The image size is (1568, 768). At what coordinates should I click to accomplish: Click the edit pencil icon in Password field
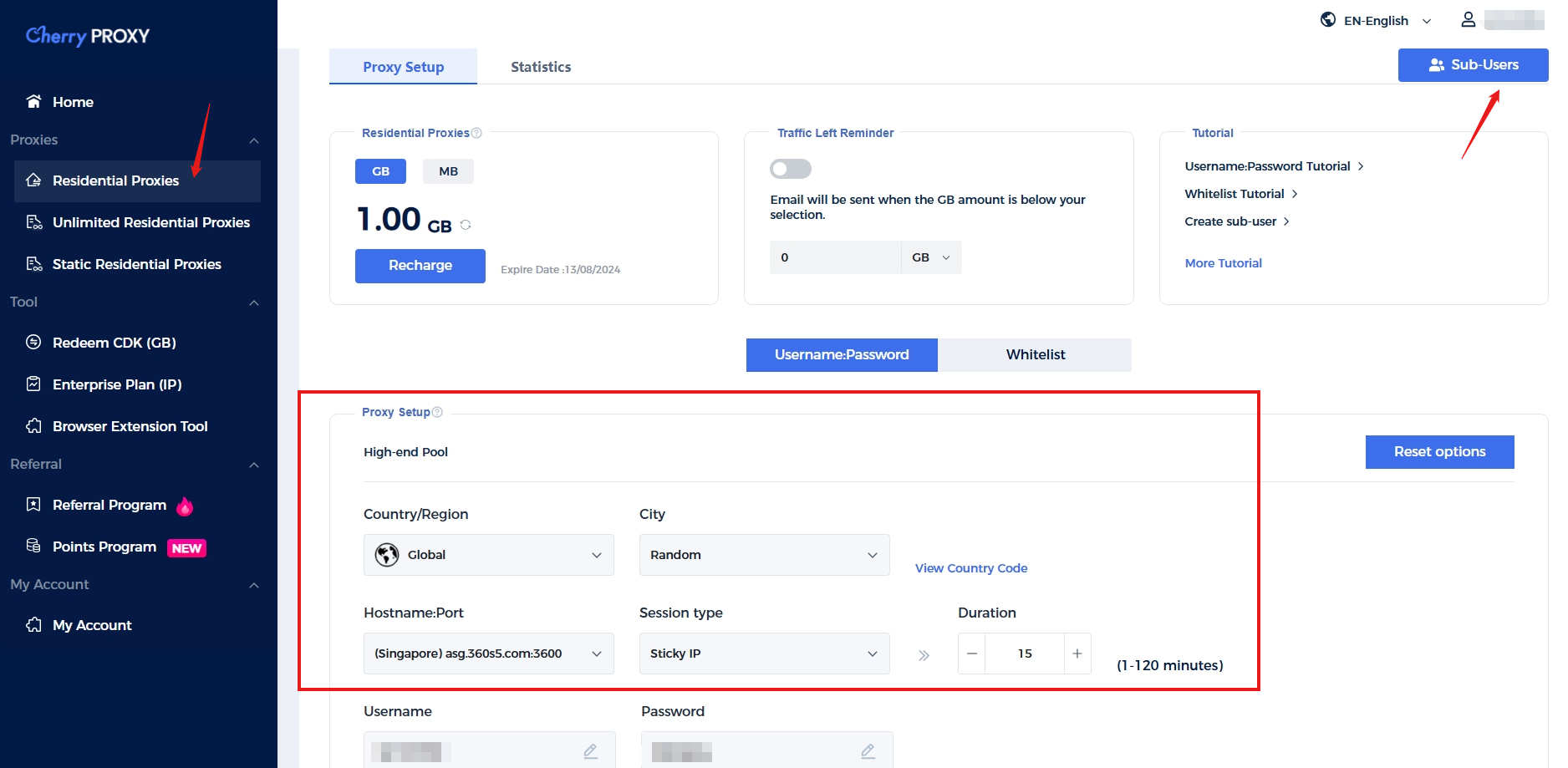[868, 751]
